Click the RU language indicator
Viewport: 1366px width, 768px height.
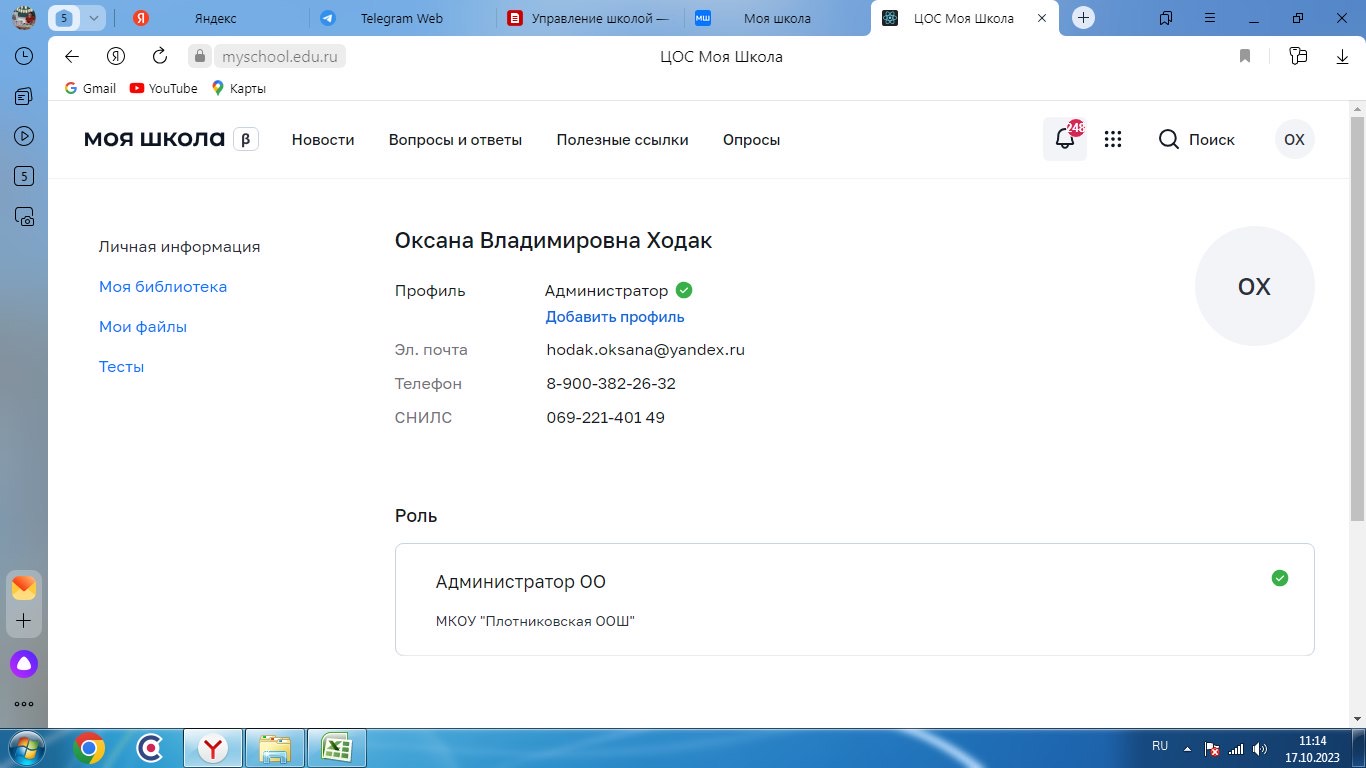tap(1160, 747)
